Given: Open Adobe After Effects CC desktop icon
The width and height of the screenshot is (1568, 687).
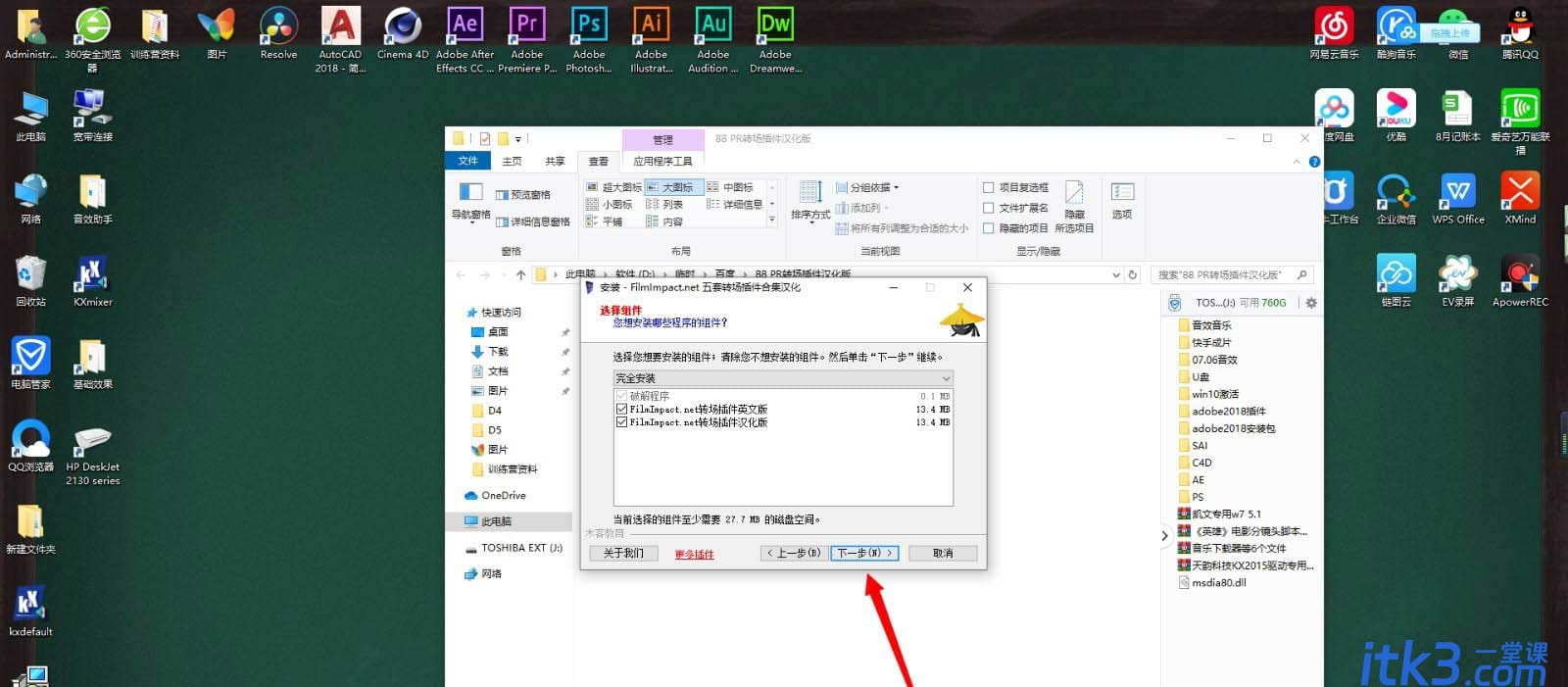Looking at the screenshot, I should tap(465, 39).
